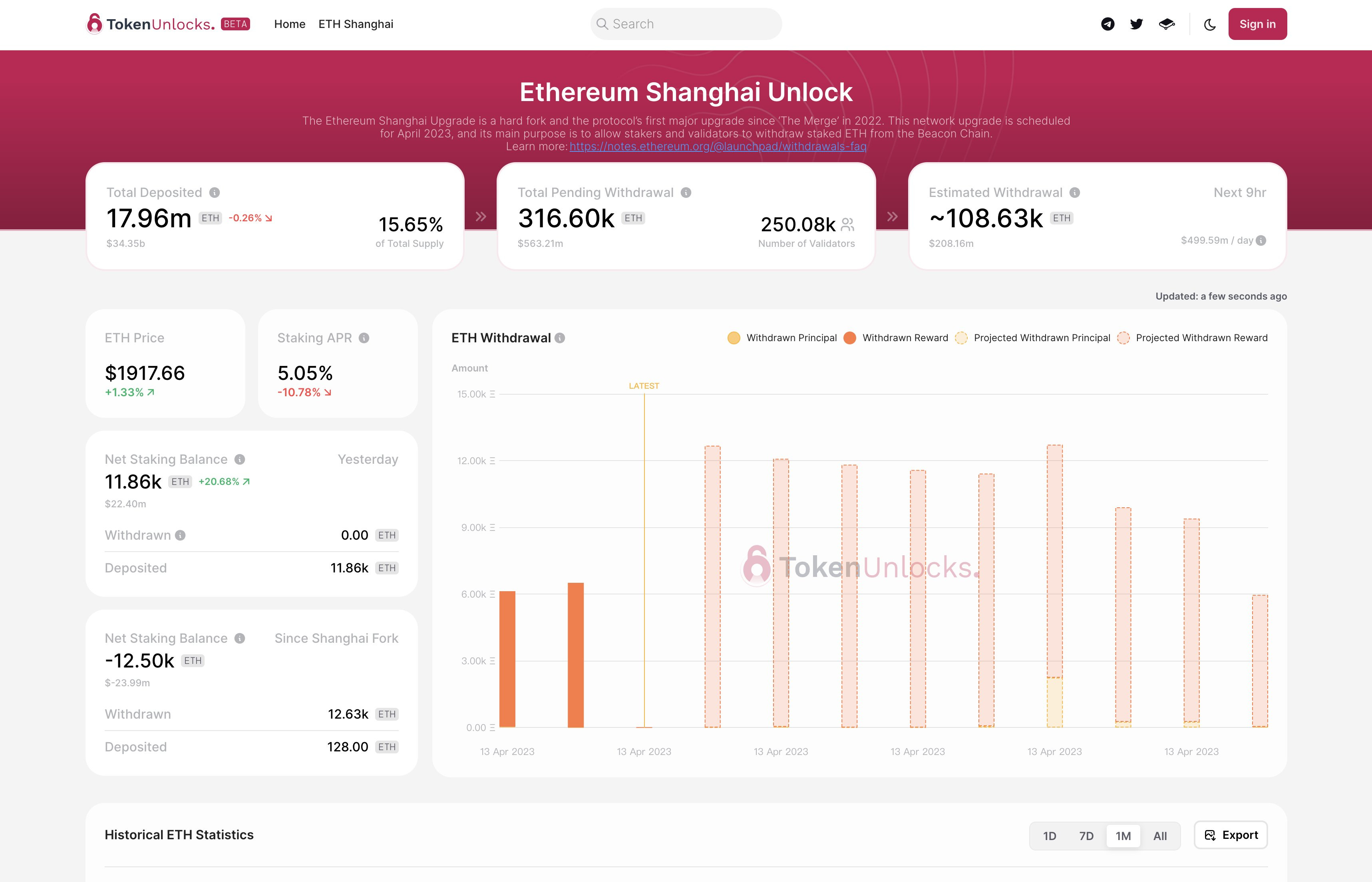Select the 1M time range tab
The width and height of the screenshot is (1372, 882).
pyautogui.click(x=1123, y=836)
